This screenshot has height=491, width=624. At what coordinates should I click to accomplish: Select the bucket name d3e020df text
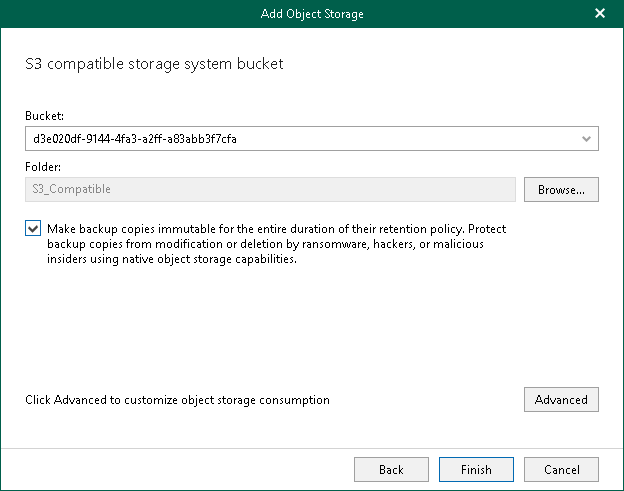click(135, 139)
